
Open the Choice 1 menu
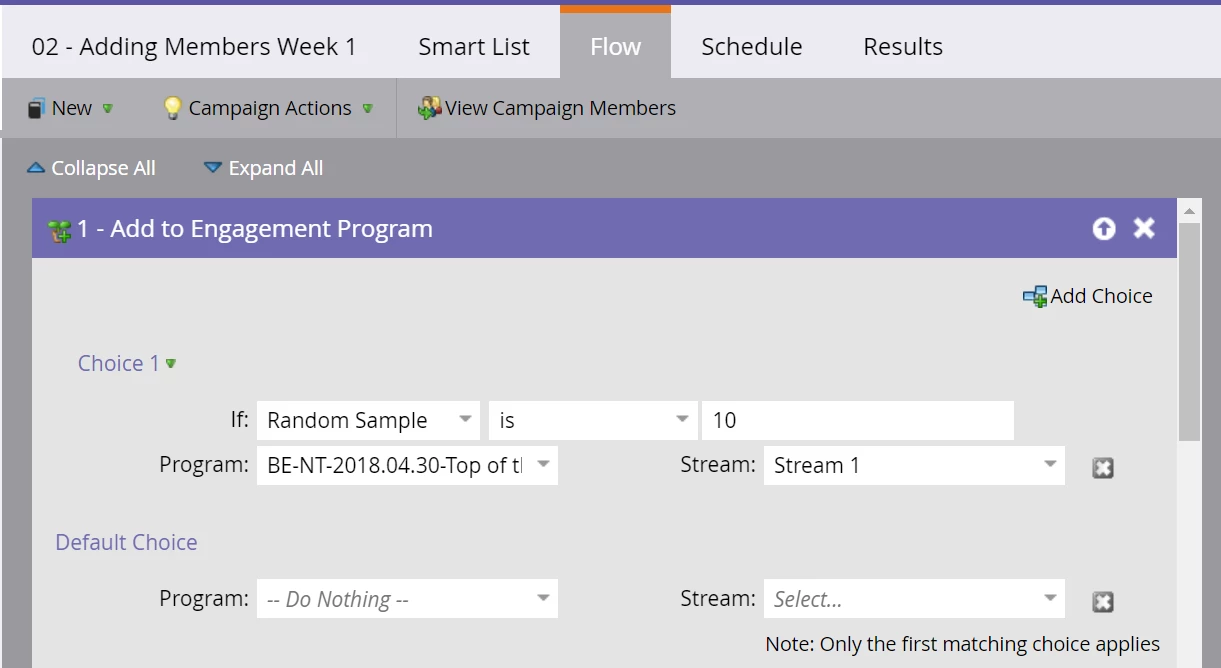click(171, 364)
